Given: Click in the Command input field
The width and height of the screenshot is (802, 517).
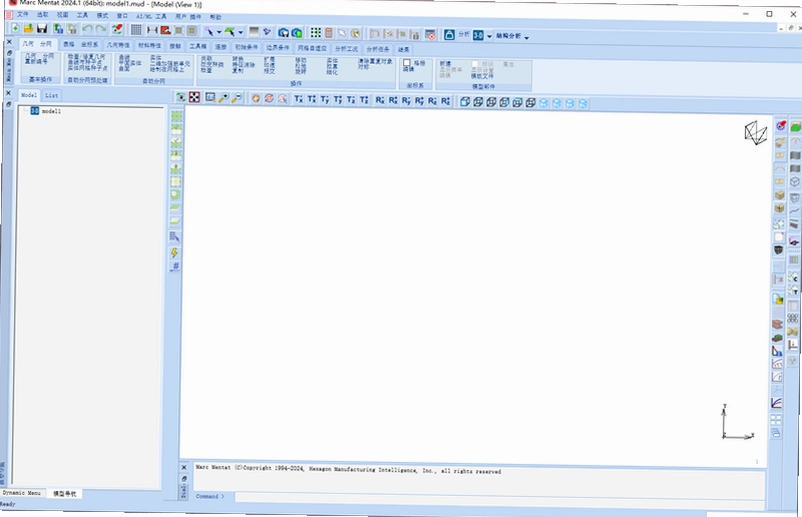Looking at the screenshot, I should click(499, 498).
